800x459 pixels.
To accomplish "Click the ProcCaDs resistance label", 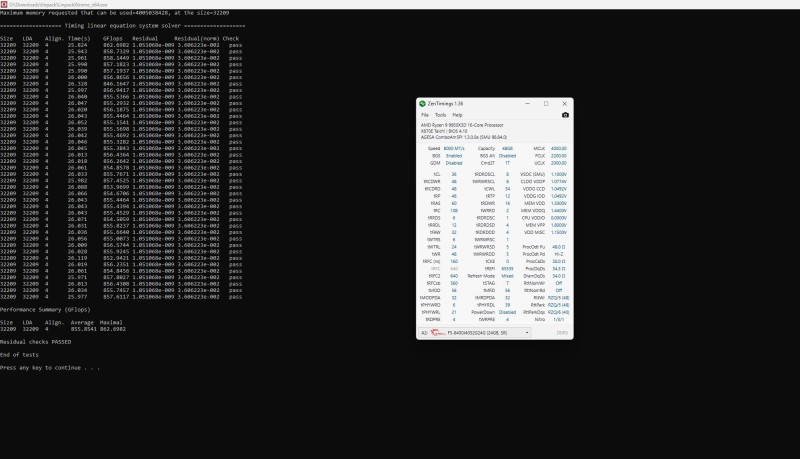I will [x=535, y=262].
